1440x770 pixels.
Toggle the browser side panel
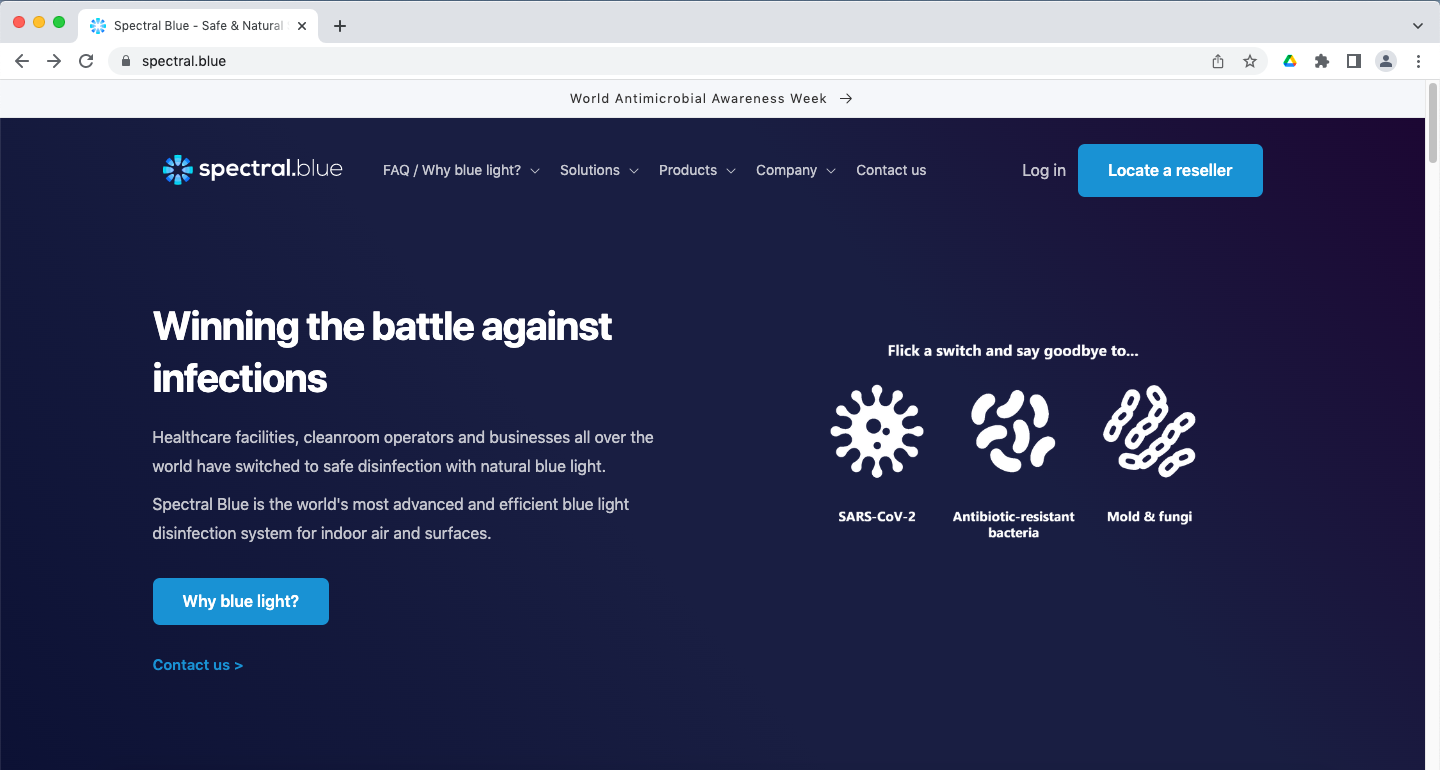click(x=1354, y=61)
